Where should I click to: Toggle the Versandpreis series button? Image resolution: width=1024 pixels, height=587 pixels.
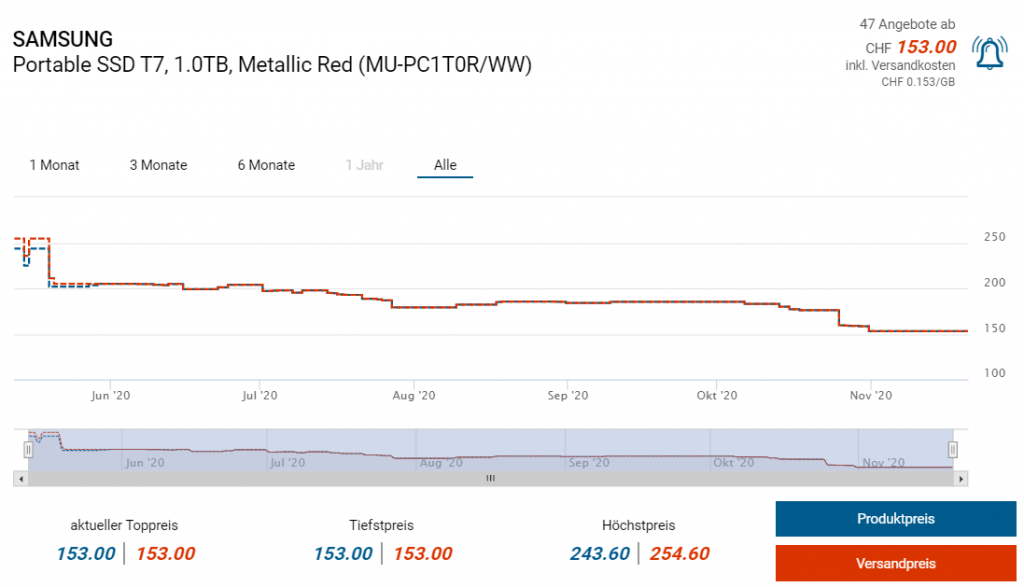(x=895, y=563)
